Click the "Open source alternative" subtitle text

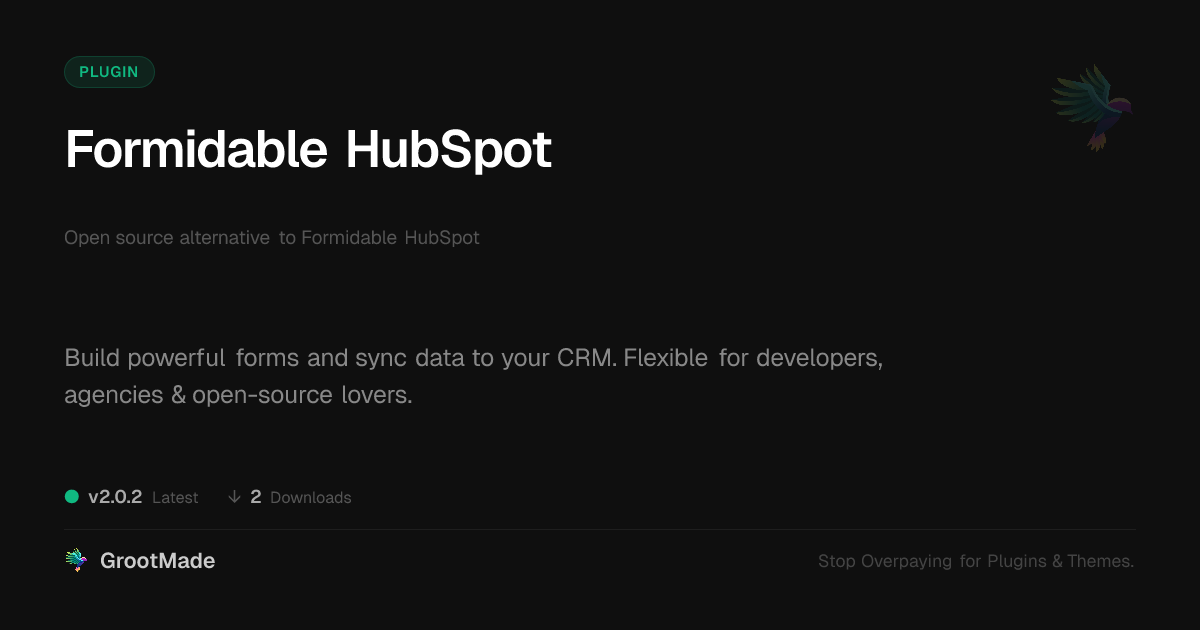click(167, 238)
